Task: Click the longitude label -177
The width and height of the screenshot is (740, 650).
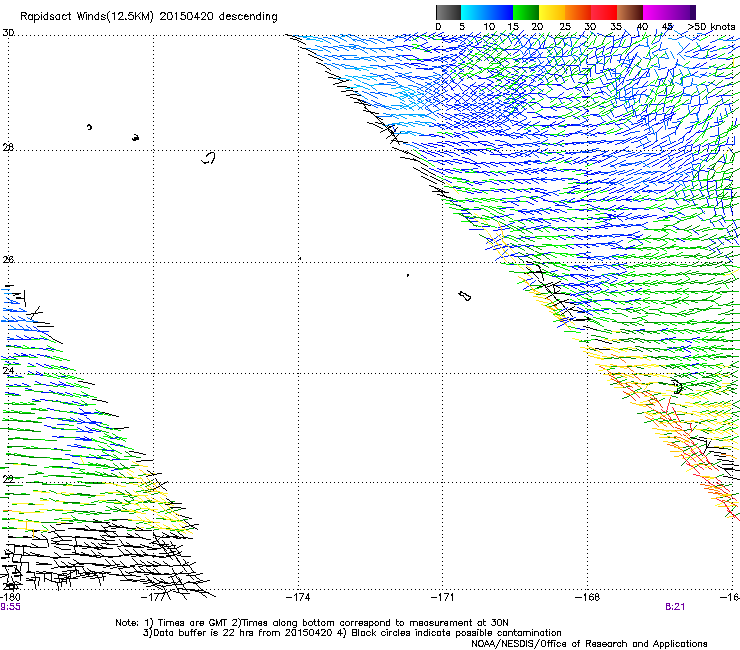Action: [x=153, y=597]
